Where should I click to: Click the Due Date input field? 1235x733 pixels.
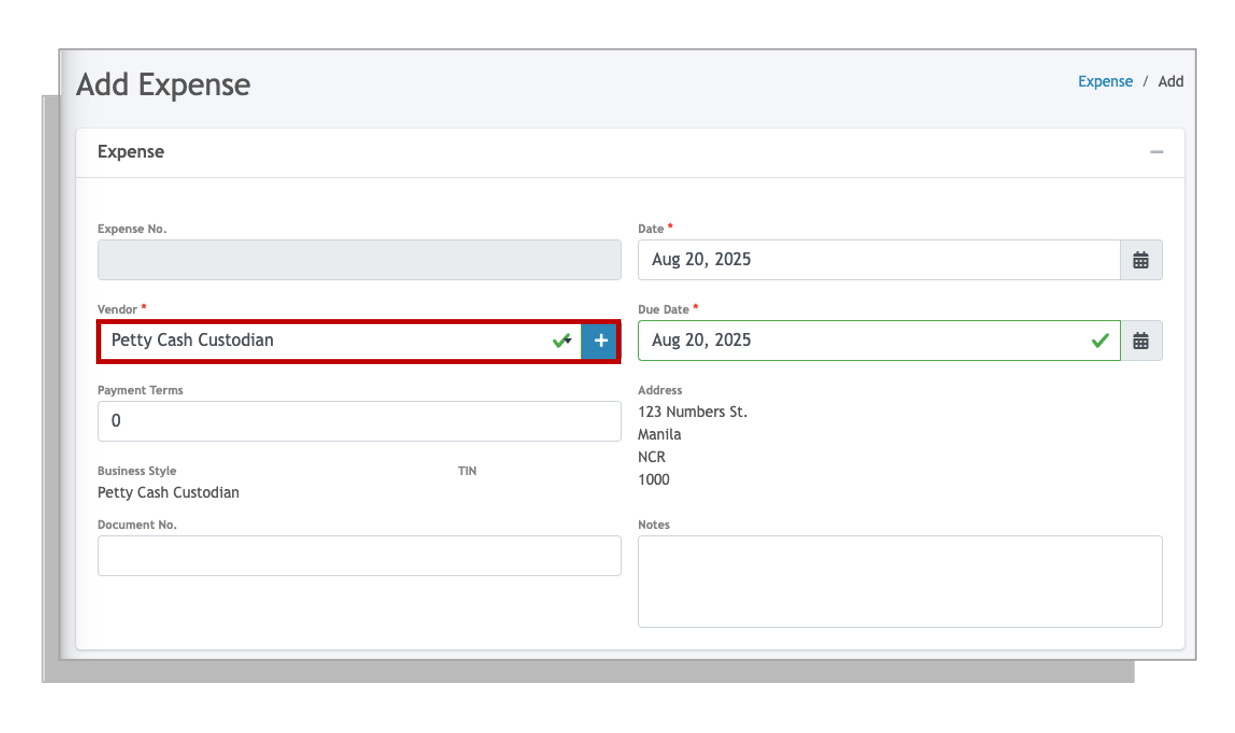[879, 341]
